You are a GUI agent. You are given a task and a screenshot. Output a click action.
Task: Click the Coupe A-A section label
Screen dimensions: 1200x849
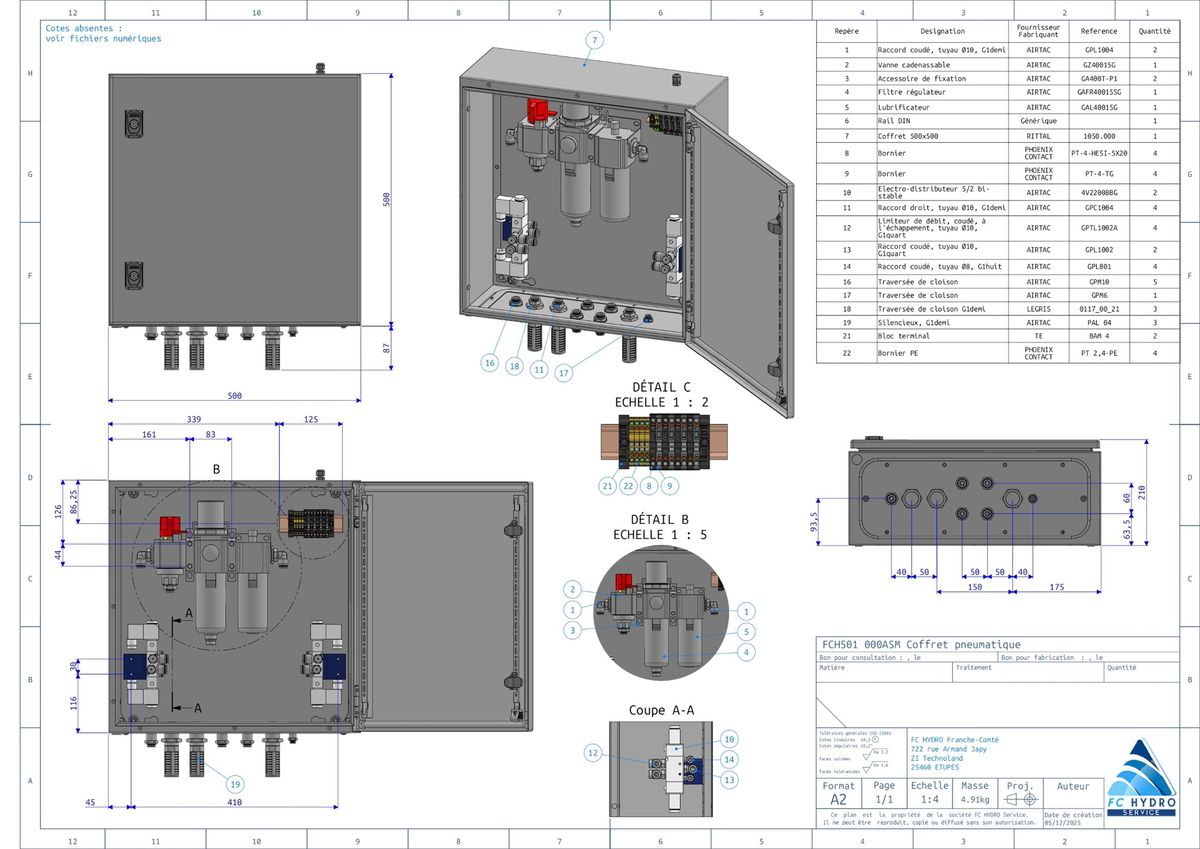(661, 710)
